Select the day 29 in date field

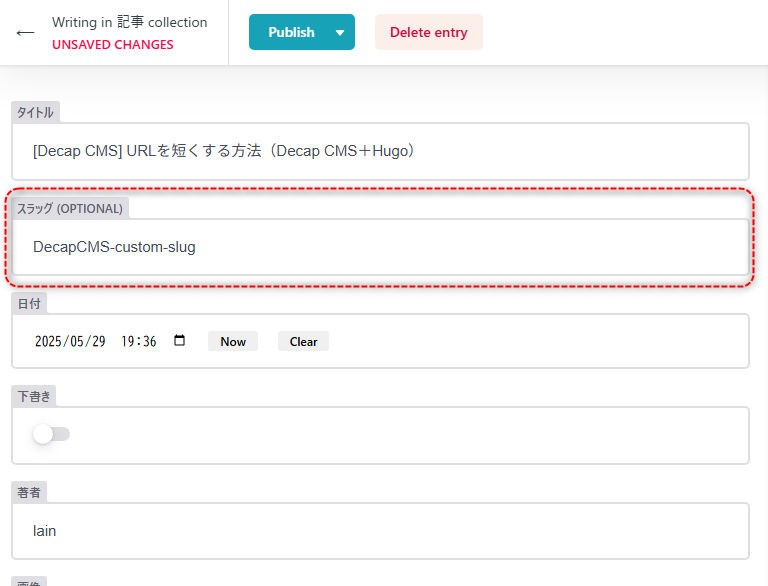pos(98,341)
